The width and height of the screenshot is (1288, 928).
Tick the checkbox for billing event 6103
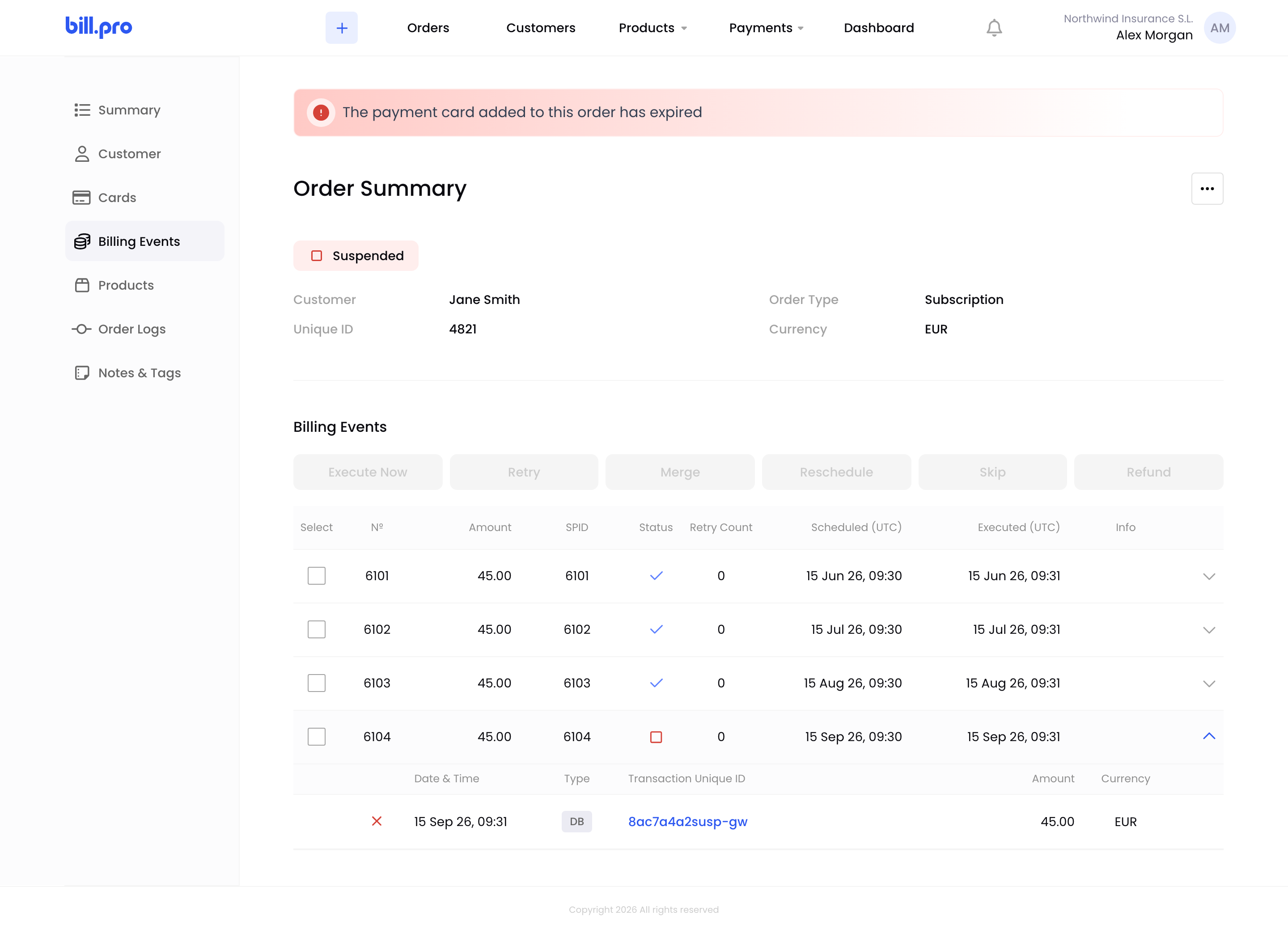[316, 683]
